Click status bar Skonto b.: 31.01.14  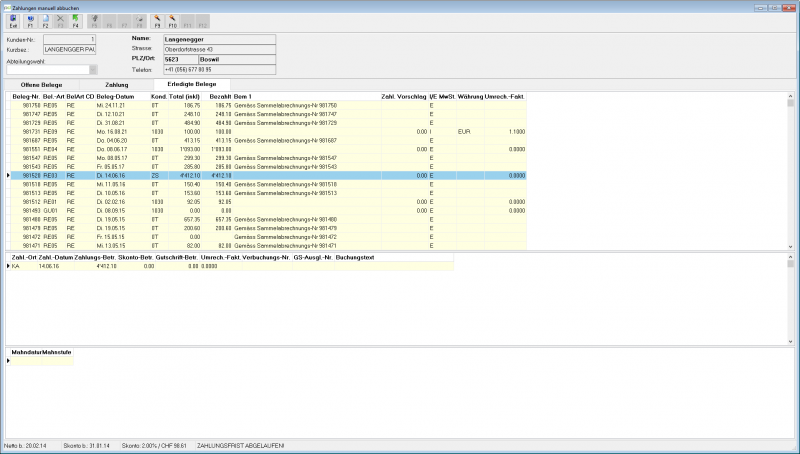coord(86,446)
